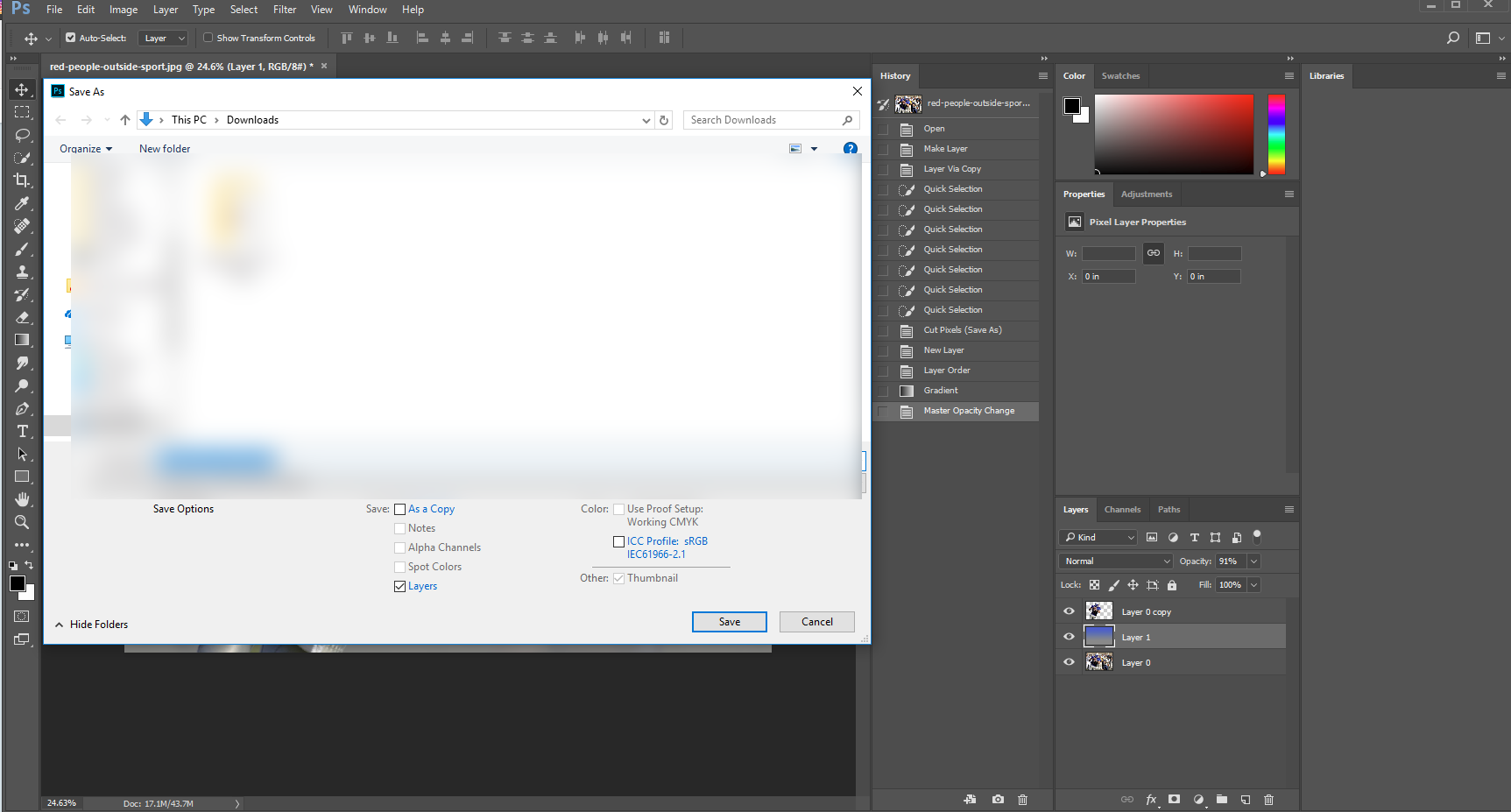
Task: Click the foreground color swatch in Color panel
Action: 1072,106
